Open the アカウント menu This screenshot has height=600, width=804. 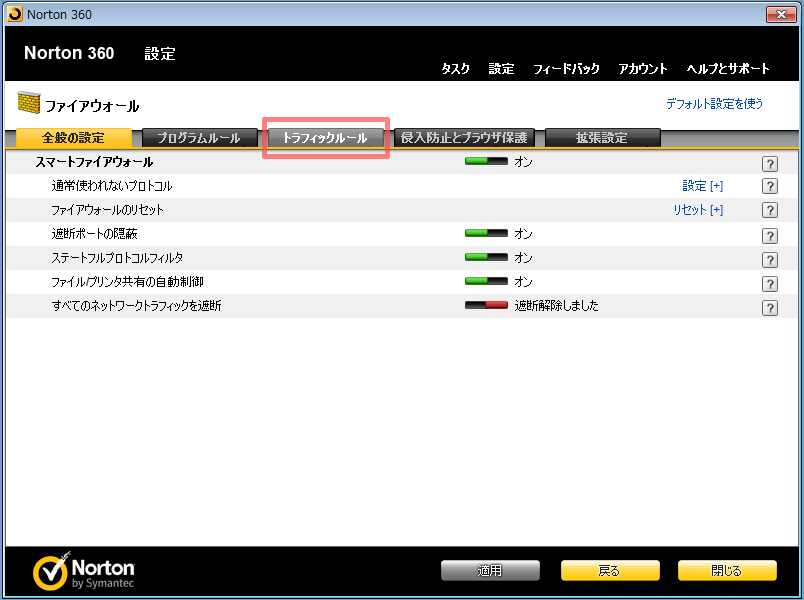pos(643,69)
